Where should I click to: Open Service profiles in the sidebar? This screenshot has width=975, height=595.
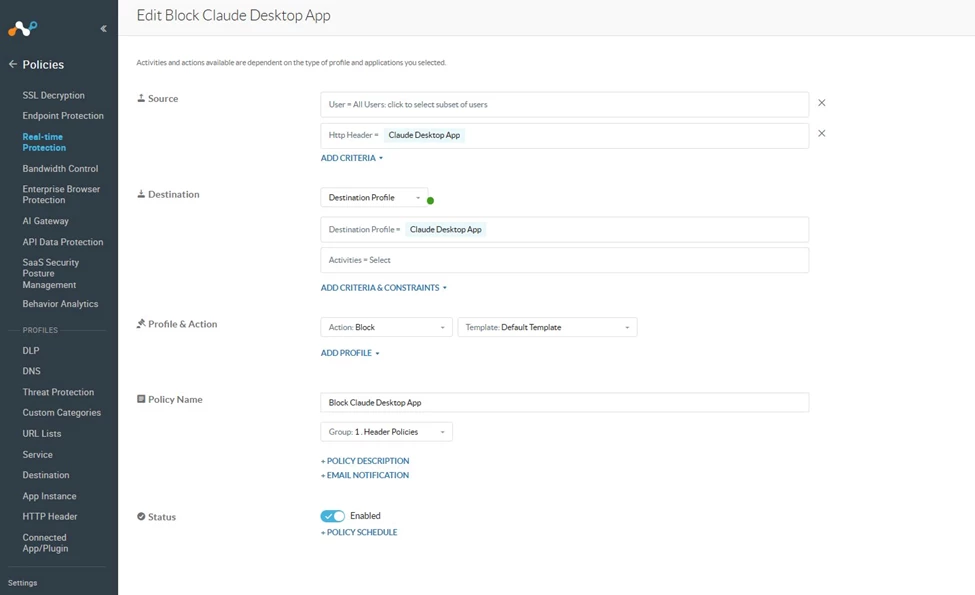tap(37, 454)
